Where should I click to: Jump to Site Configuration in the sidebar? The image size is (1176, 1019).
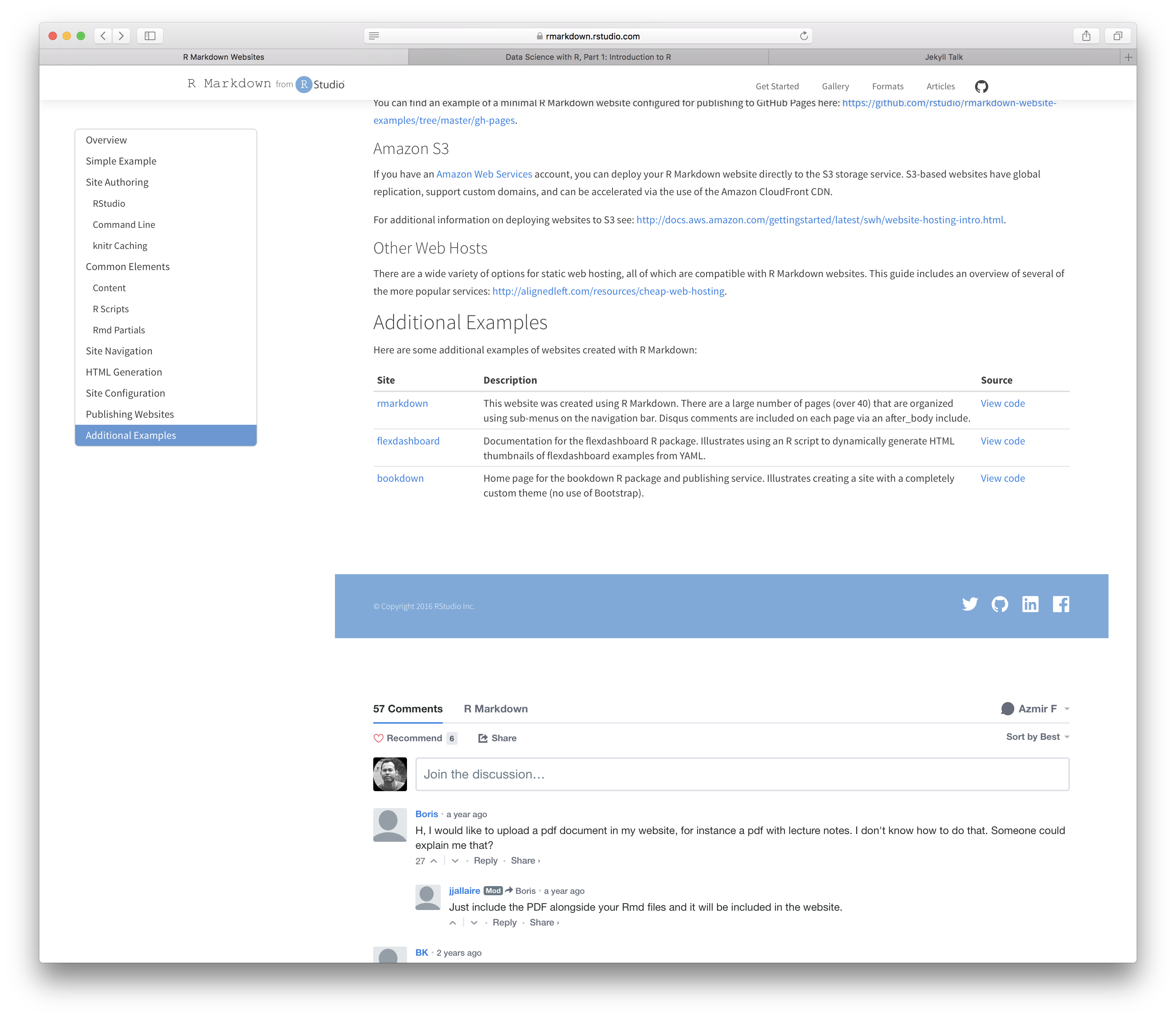pyautogui.click(x=166, y=393)
